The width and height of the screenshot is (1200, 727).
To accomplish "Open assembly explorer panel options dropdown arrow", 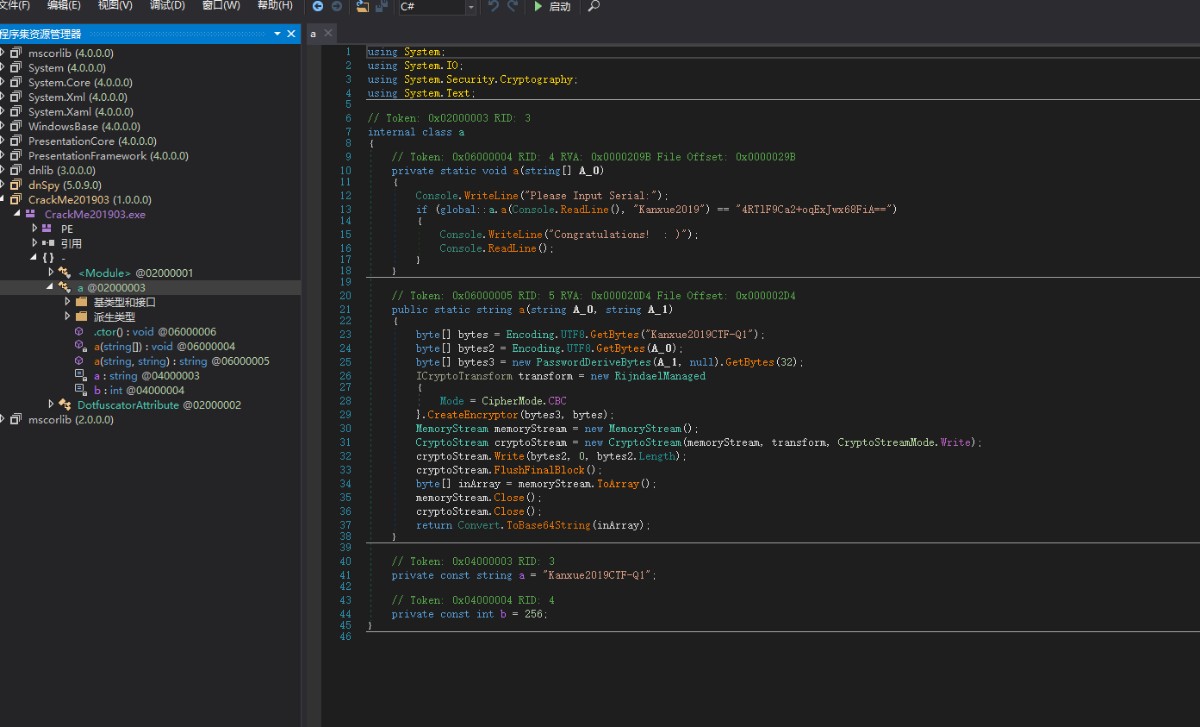I will 277,34.
